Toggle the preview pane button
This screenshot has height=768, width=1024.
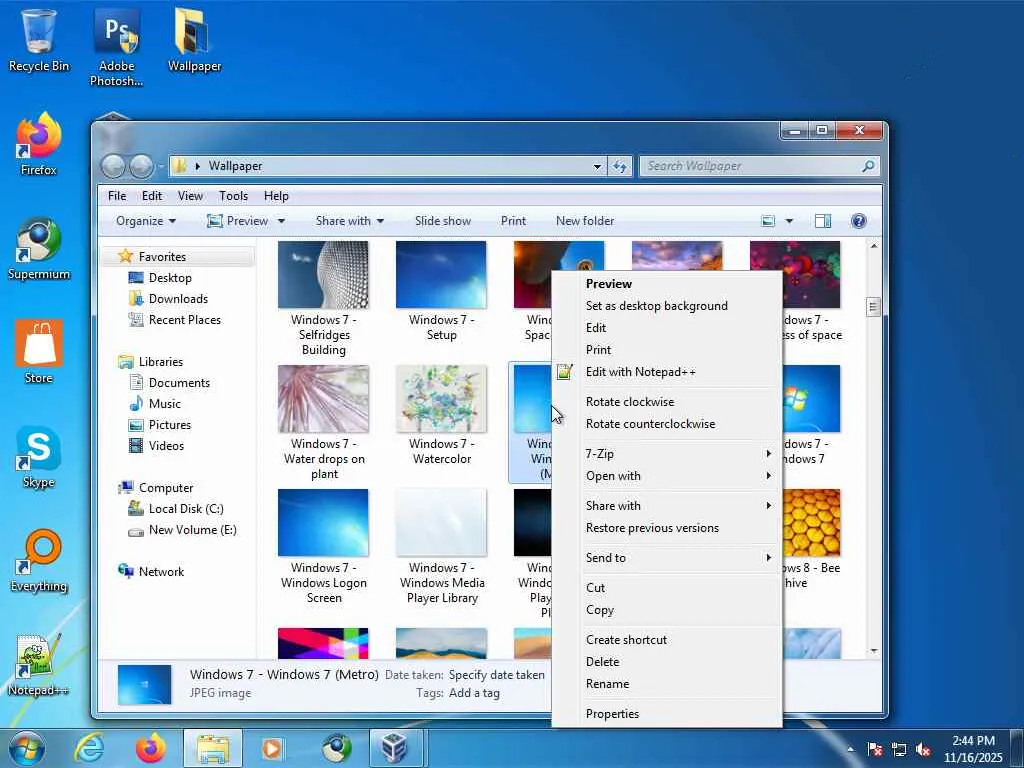pos(823,221)
